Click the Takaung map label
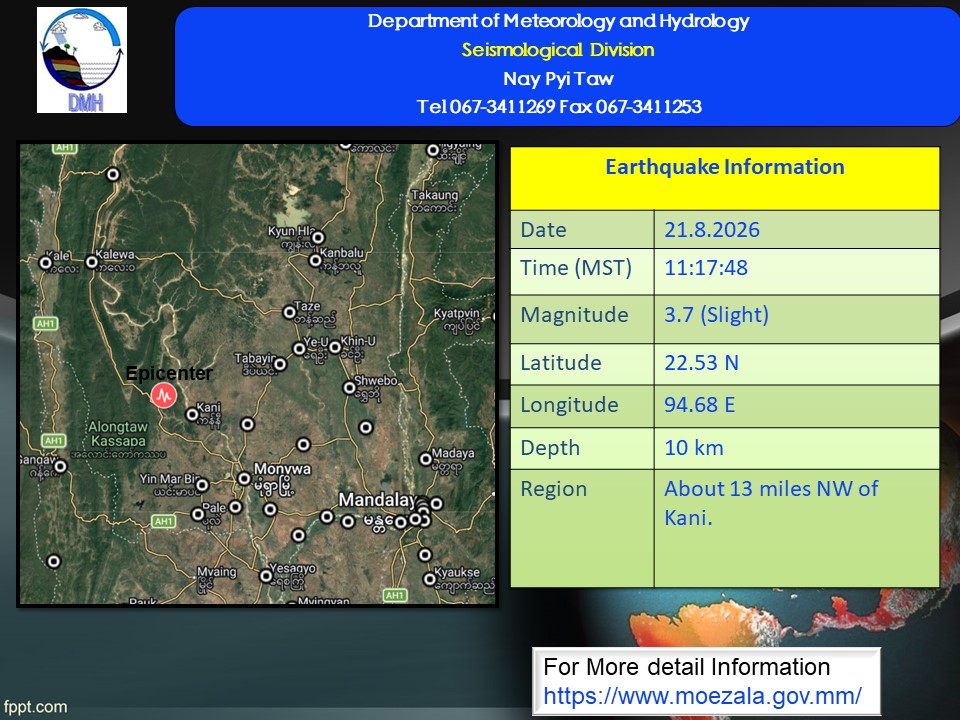Viewport: 960px width, 720px height. (435, 195)
